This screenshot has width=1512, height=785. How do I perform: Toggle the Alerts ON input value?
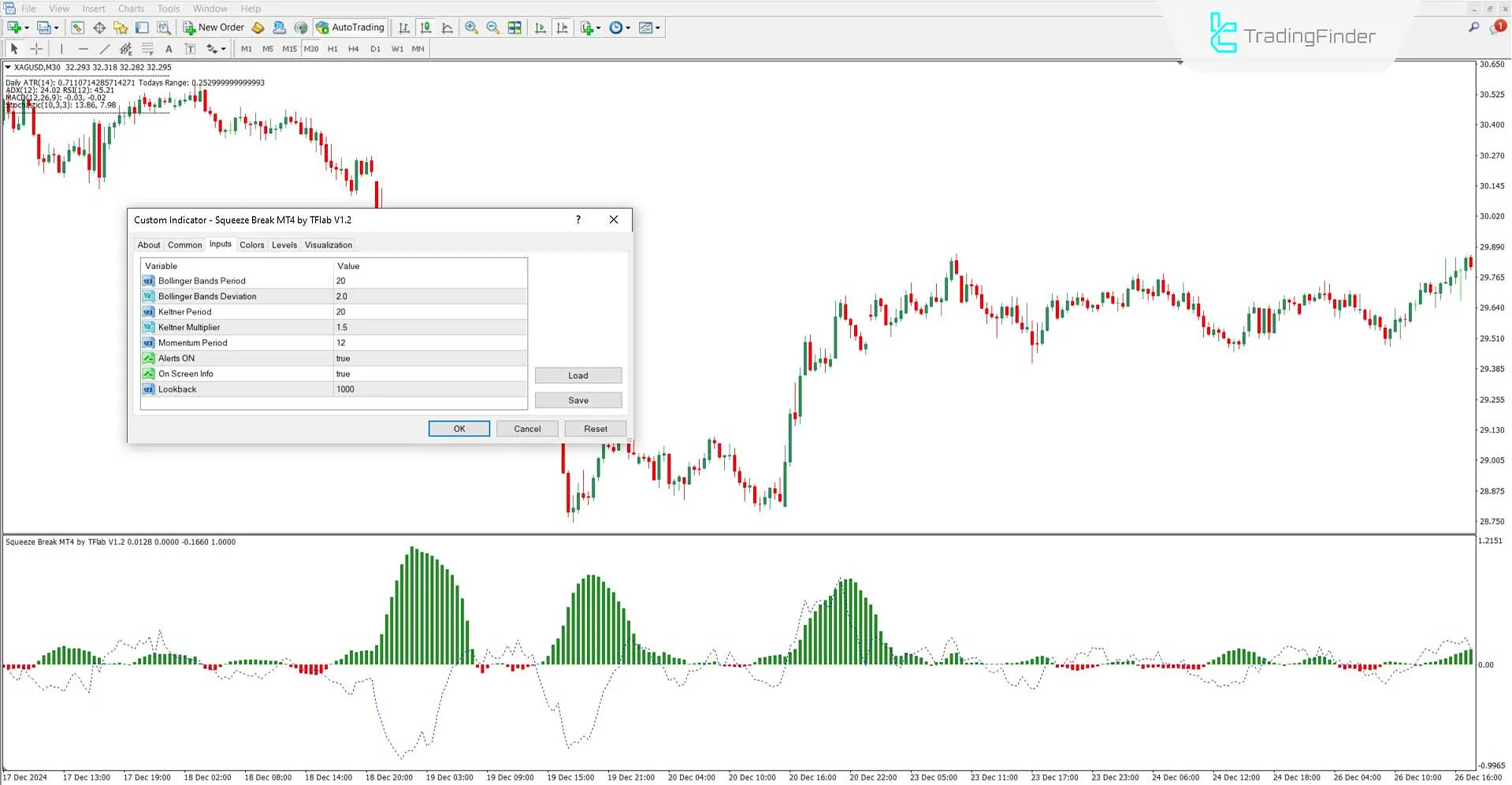[429, 358]
